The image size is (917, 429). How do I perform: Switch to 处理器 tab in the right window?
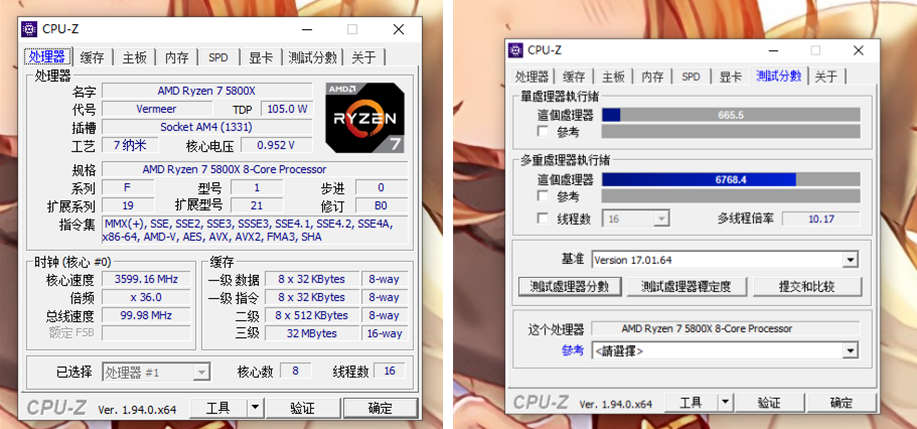tap(532, 77)
